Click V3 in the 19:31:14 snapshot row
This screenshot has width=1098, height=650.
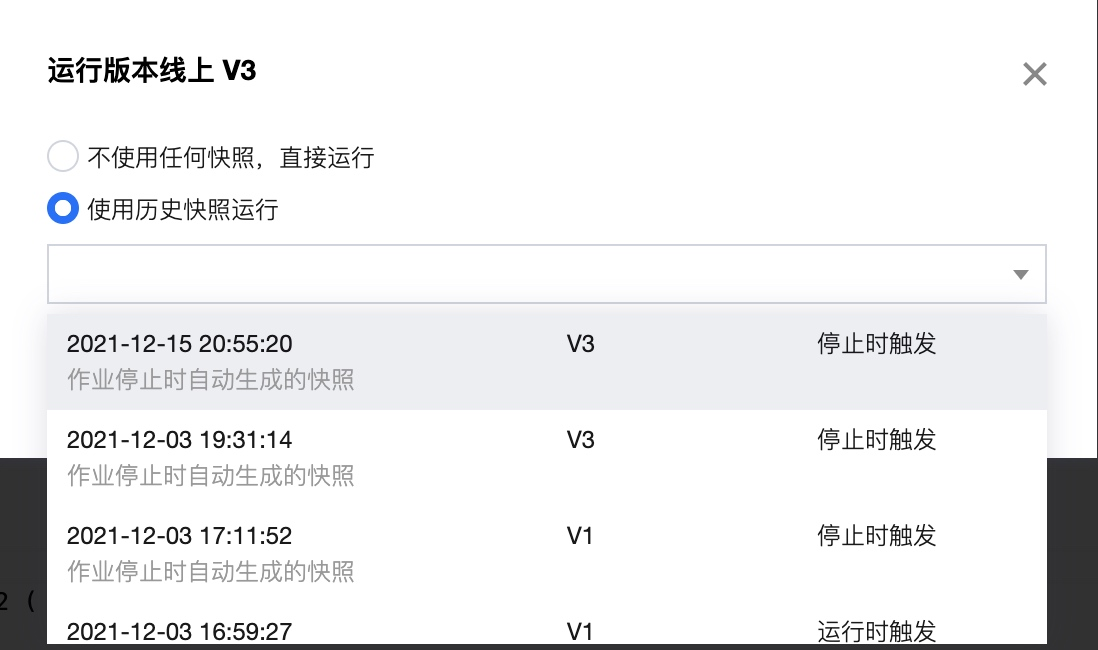(x=580, y=440)
